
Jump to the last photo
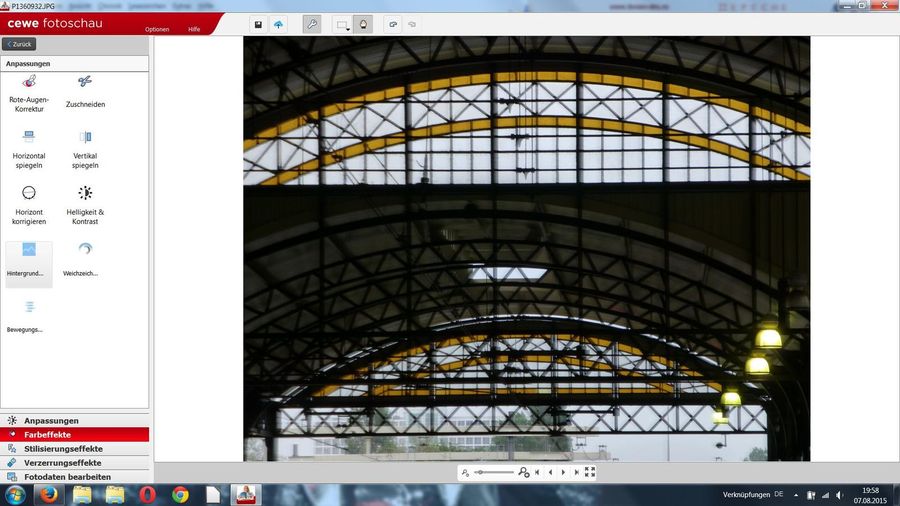tap(576, 472)
